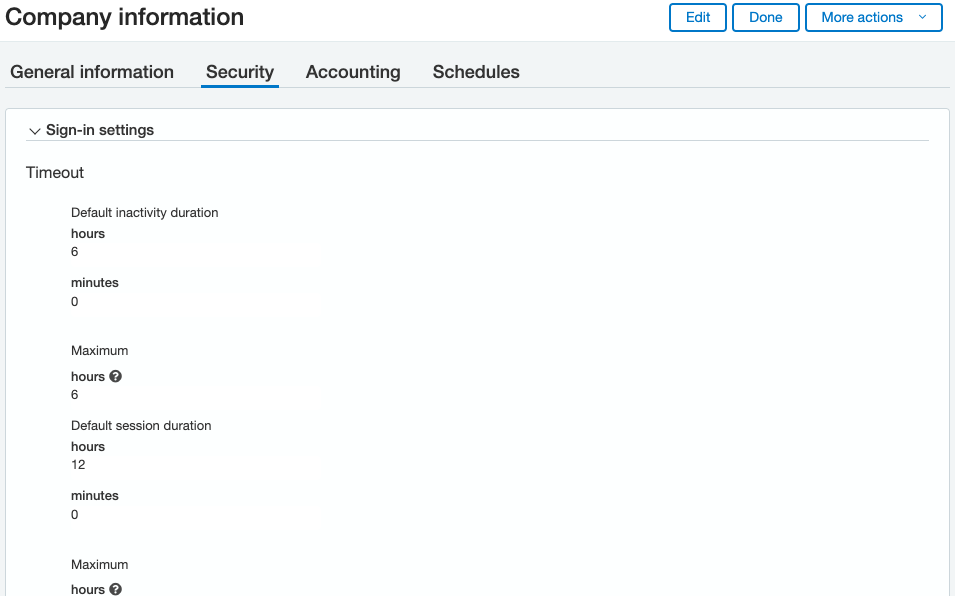The width and height of the screenshot is (955, 596).
Task: Switch to the General information tab
Action: pos(92,72)
